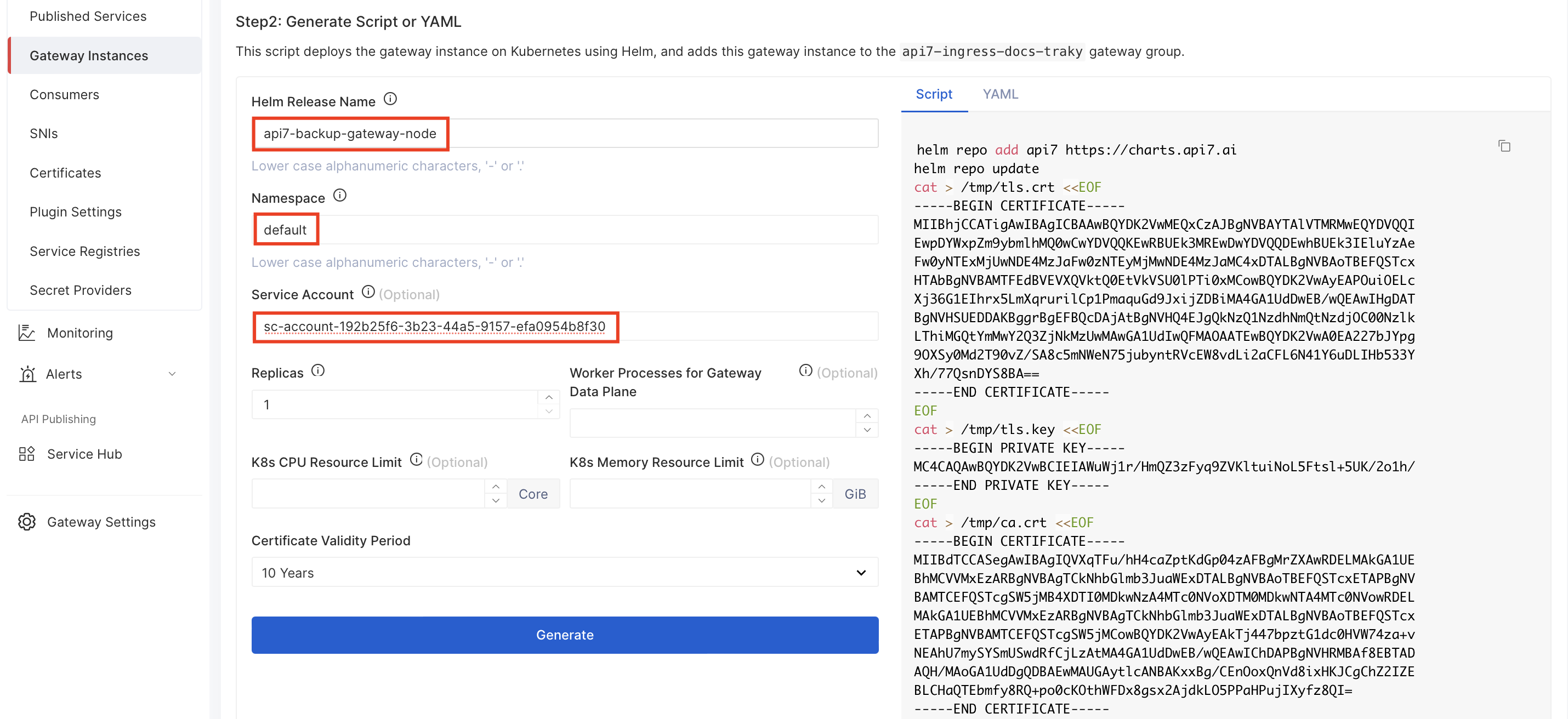Click the Generate button
Image resolution: width=1568 pixels, height=719 pixels.
click(x=564, y=635)
